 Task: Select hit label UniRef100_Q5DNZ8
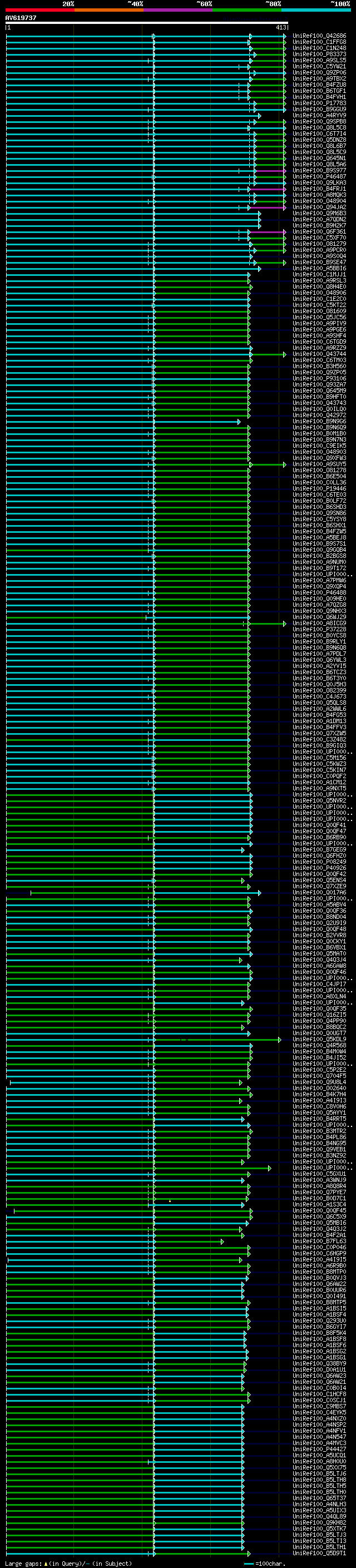(x=319, y=140)
